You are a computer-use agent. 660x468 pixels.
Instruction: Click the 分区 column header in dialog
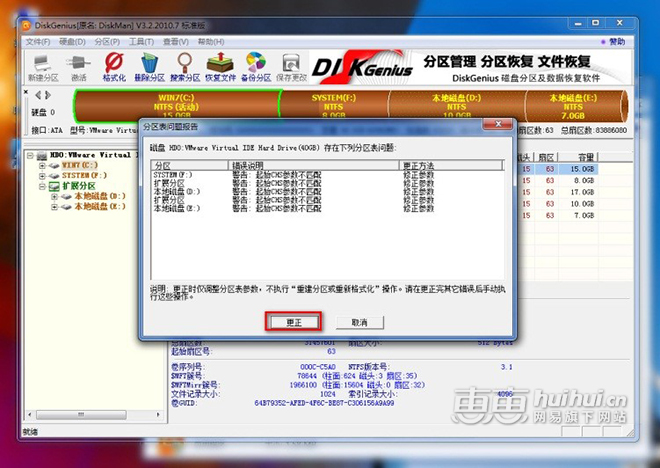coord(189,165)
